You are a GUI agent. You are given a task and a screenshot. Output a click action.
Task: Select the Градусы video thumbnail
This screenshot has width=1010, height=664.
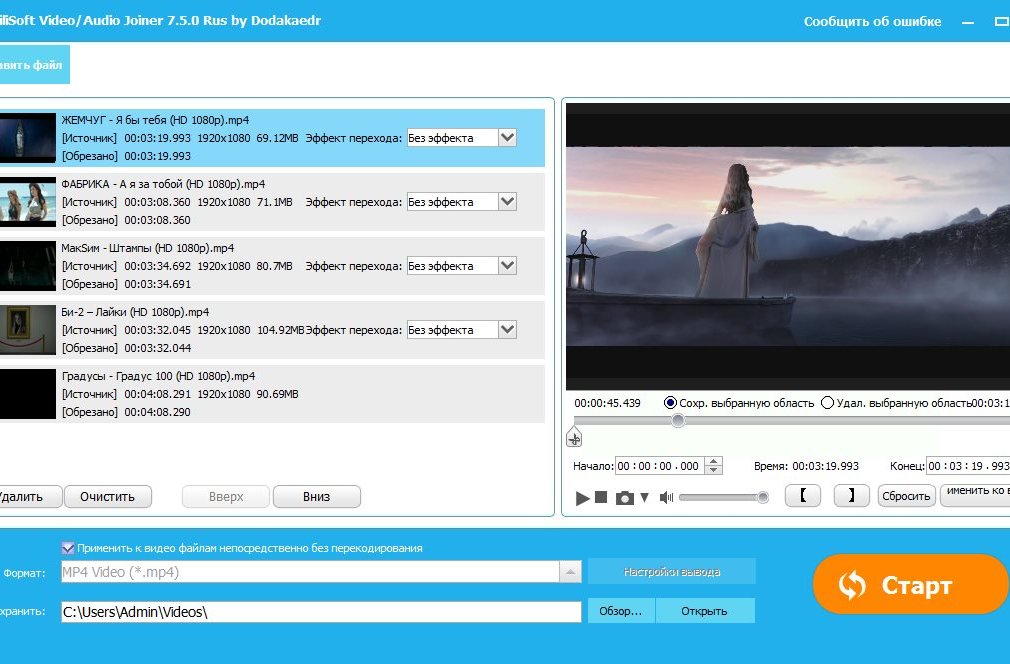point(28,394)
